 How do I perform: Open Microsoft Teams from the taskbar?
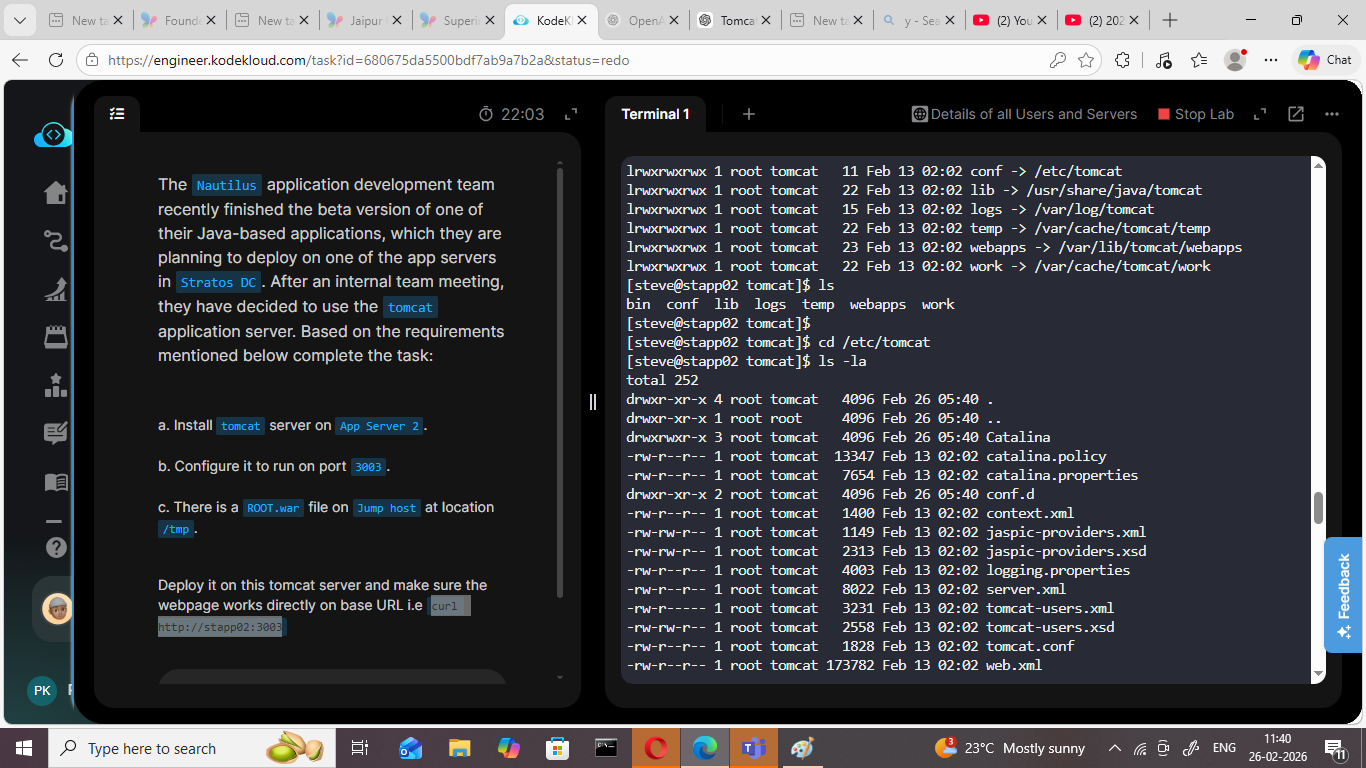tap(753, 748)
